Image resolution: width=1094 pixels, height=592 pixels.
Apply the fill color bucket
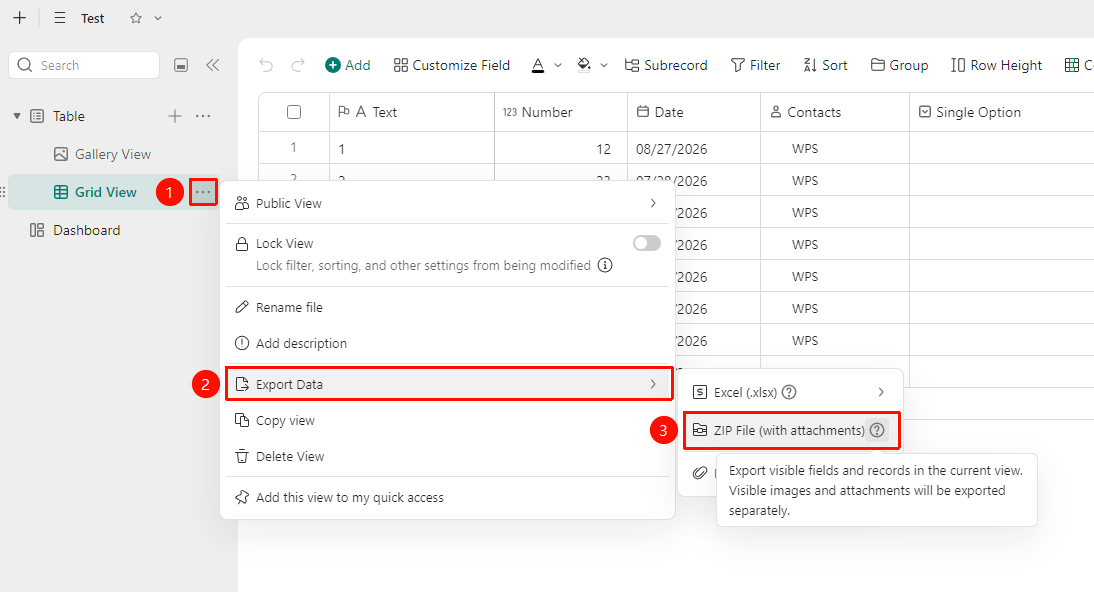(x=584, y=65)
